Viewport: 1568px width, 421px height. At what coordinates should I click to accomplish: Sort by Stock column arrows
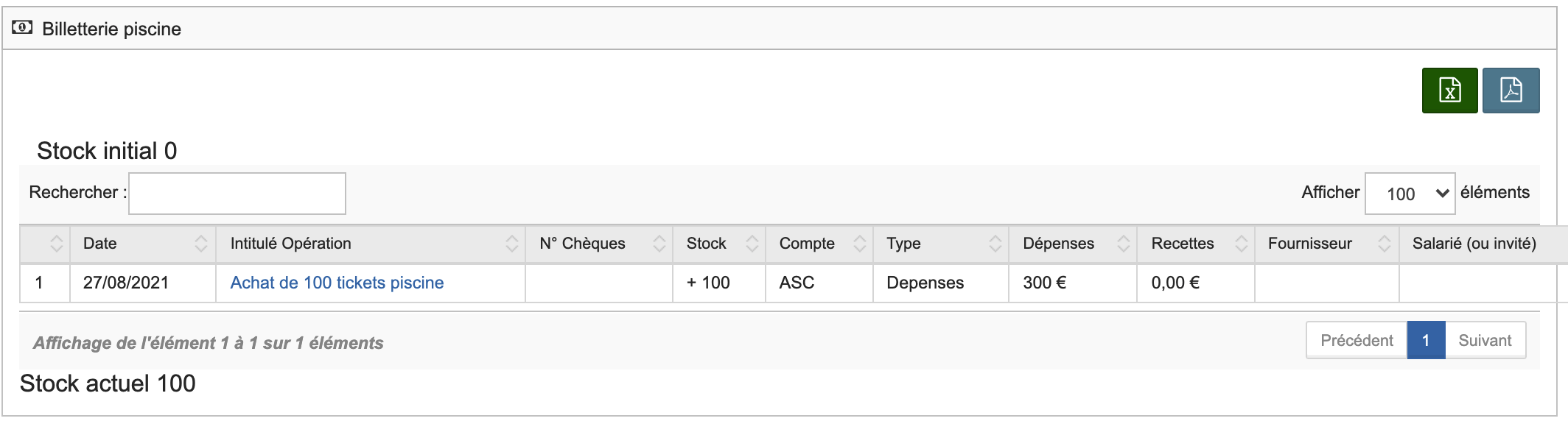[x=752, y=244]
